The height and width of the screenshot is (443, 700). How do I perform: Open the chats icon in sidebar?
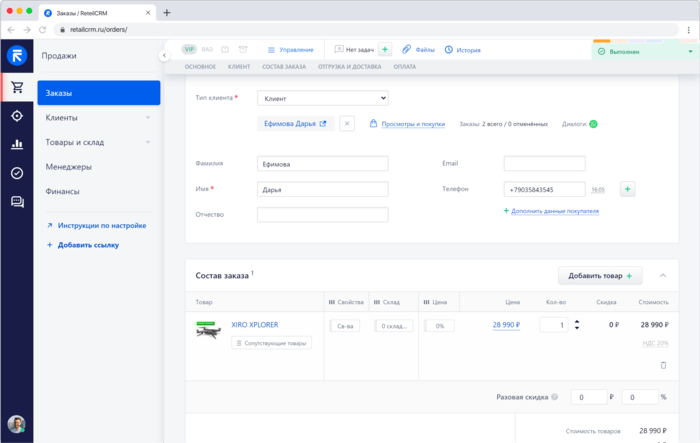17,202
